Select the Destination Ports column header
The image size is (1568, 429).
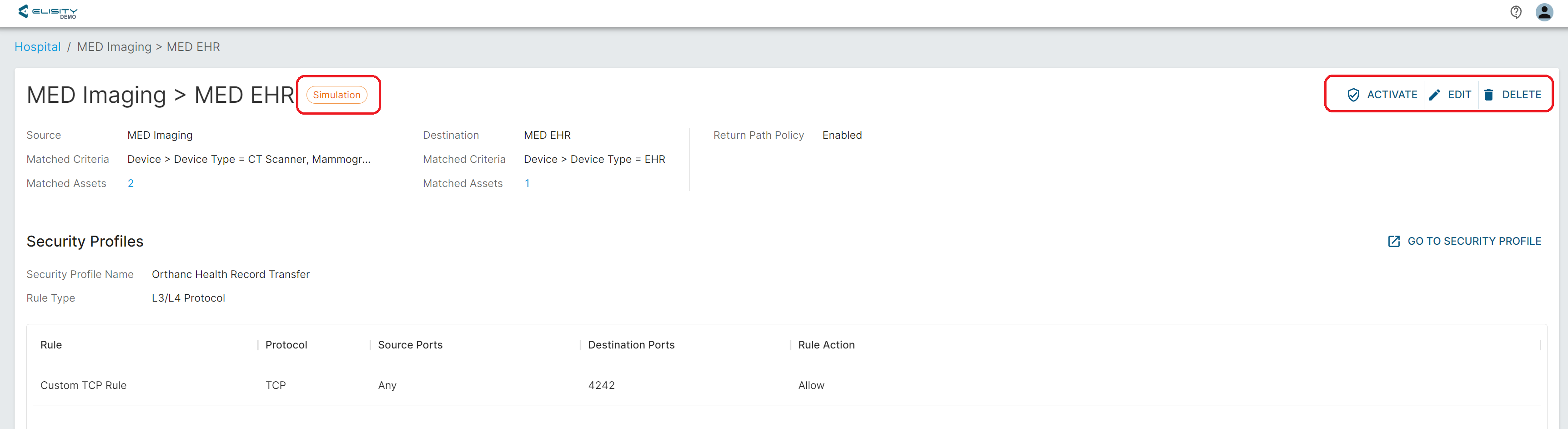click(x=631, y=344)
